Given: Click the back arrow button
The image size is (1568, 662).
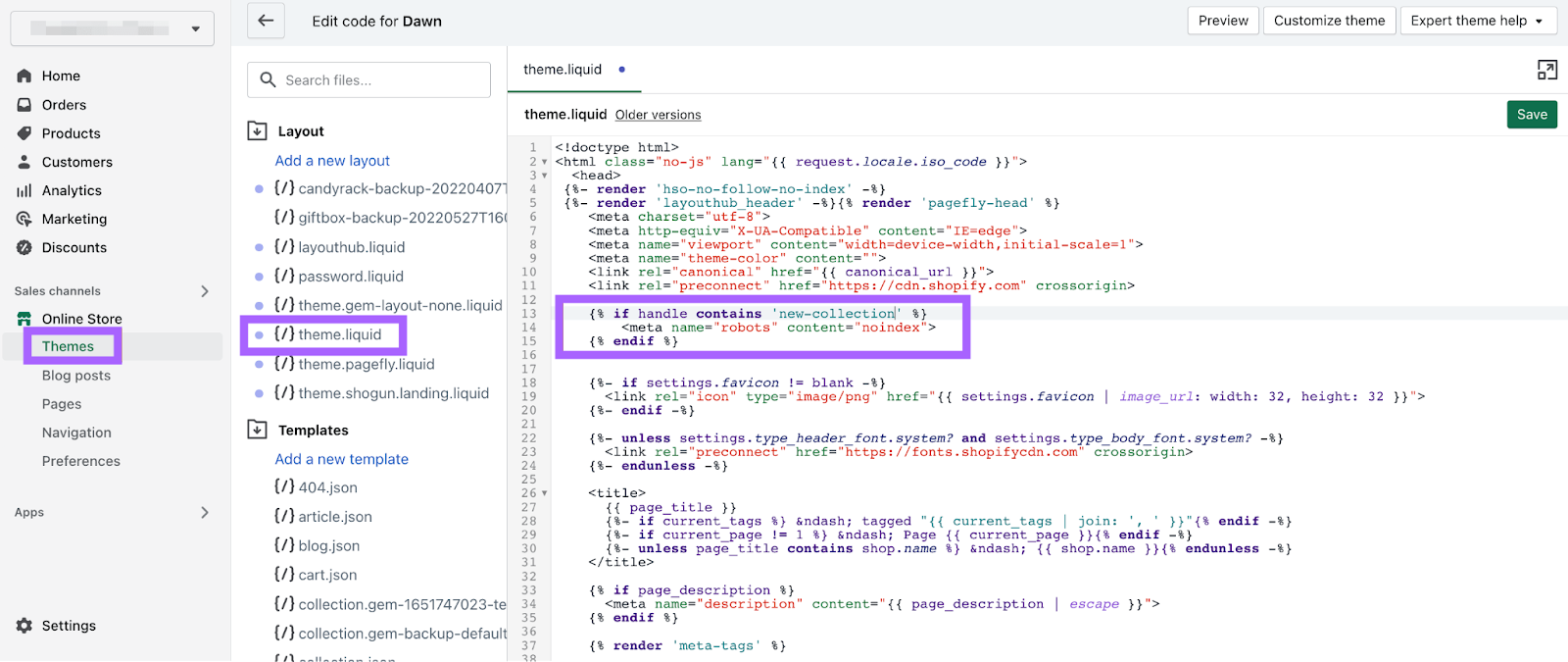Looking at the screenshot, I should (x=266, y=21).
